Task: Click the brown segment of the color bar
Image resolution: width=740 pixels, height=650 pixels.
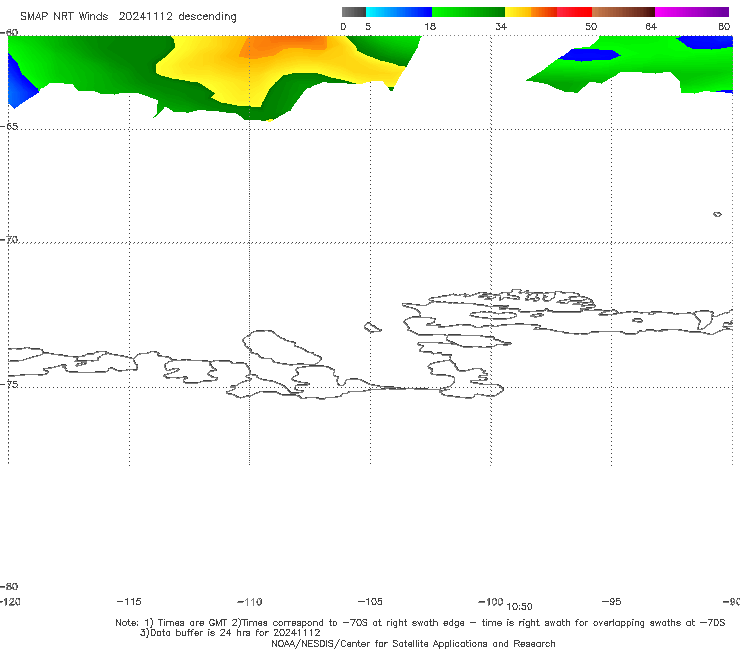Action: [623, 12]
